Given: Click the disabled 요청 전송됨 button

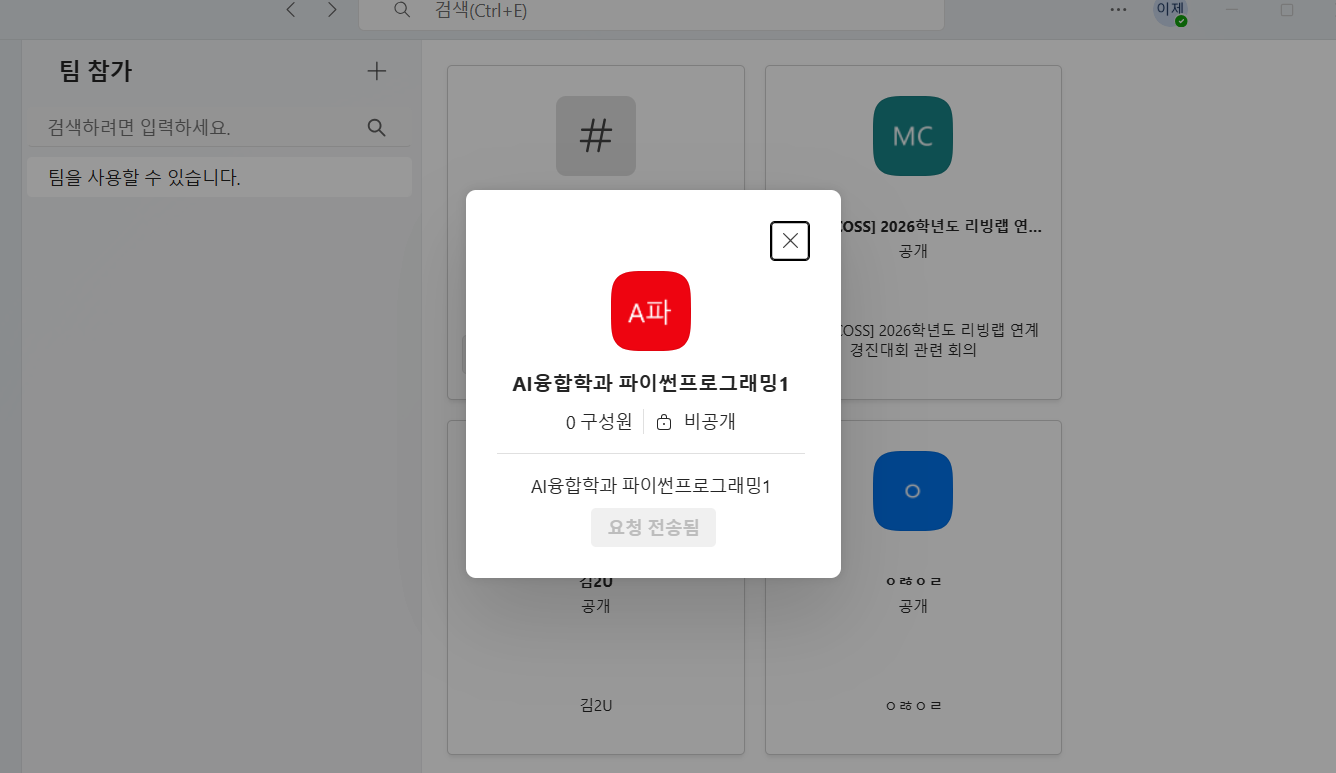Looking at the screenshot, I should click(x=653, y=527).
